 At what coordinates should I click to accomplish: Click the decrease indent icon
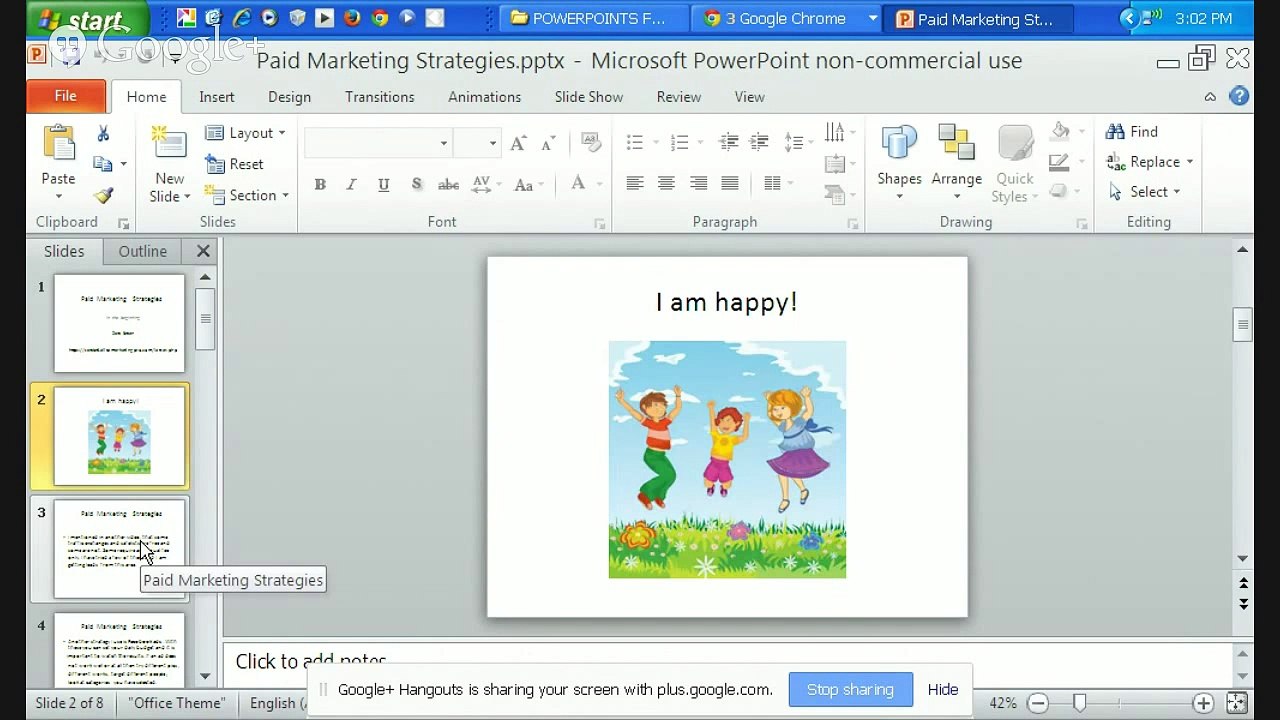coord(728,142)
